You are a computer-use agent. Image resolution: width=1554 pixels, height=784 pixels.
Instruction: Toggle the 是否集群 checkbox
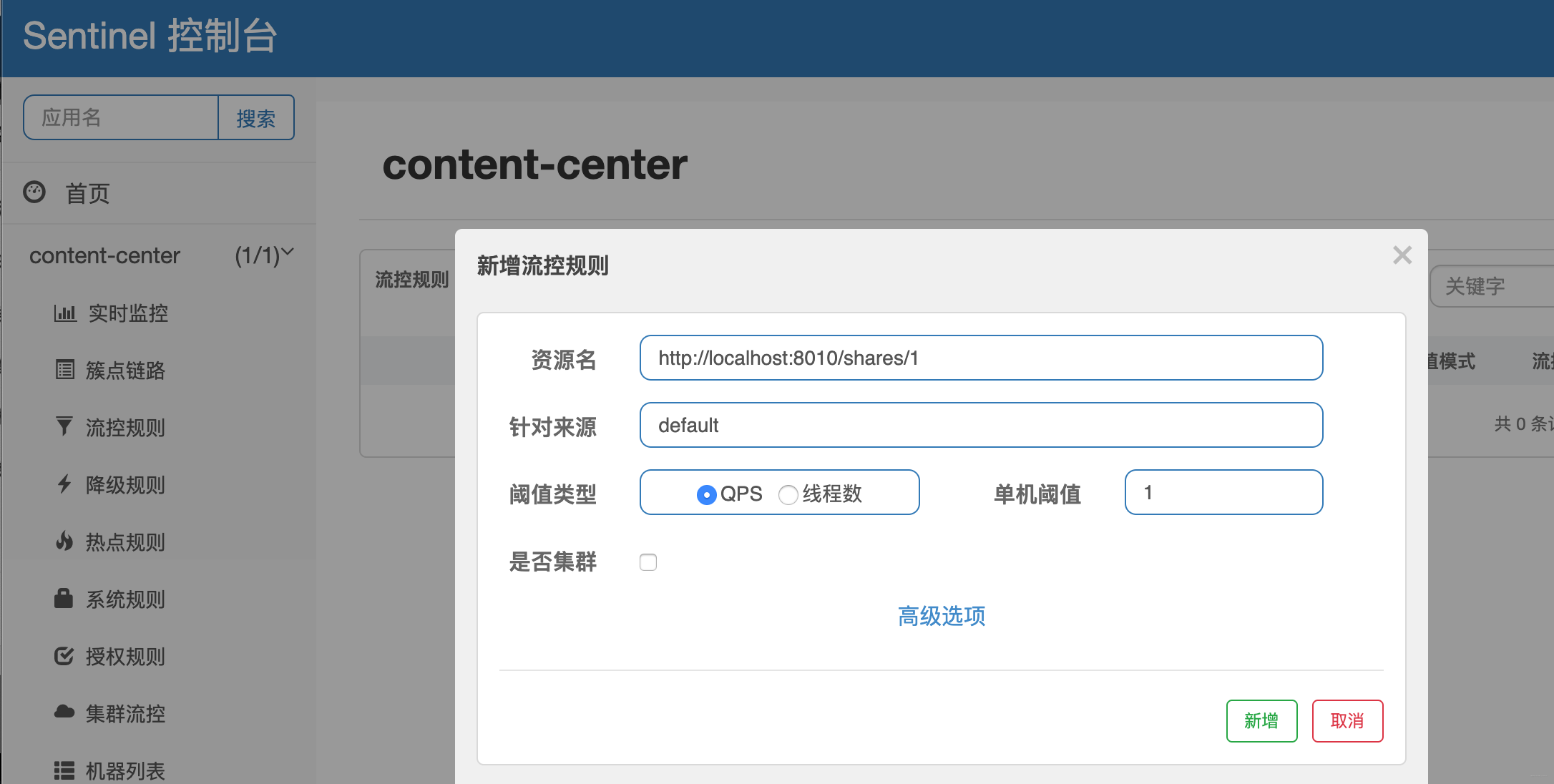648,562
